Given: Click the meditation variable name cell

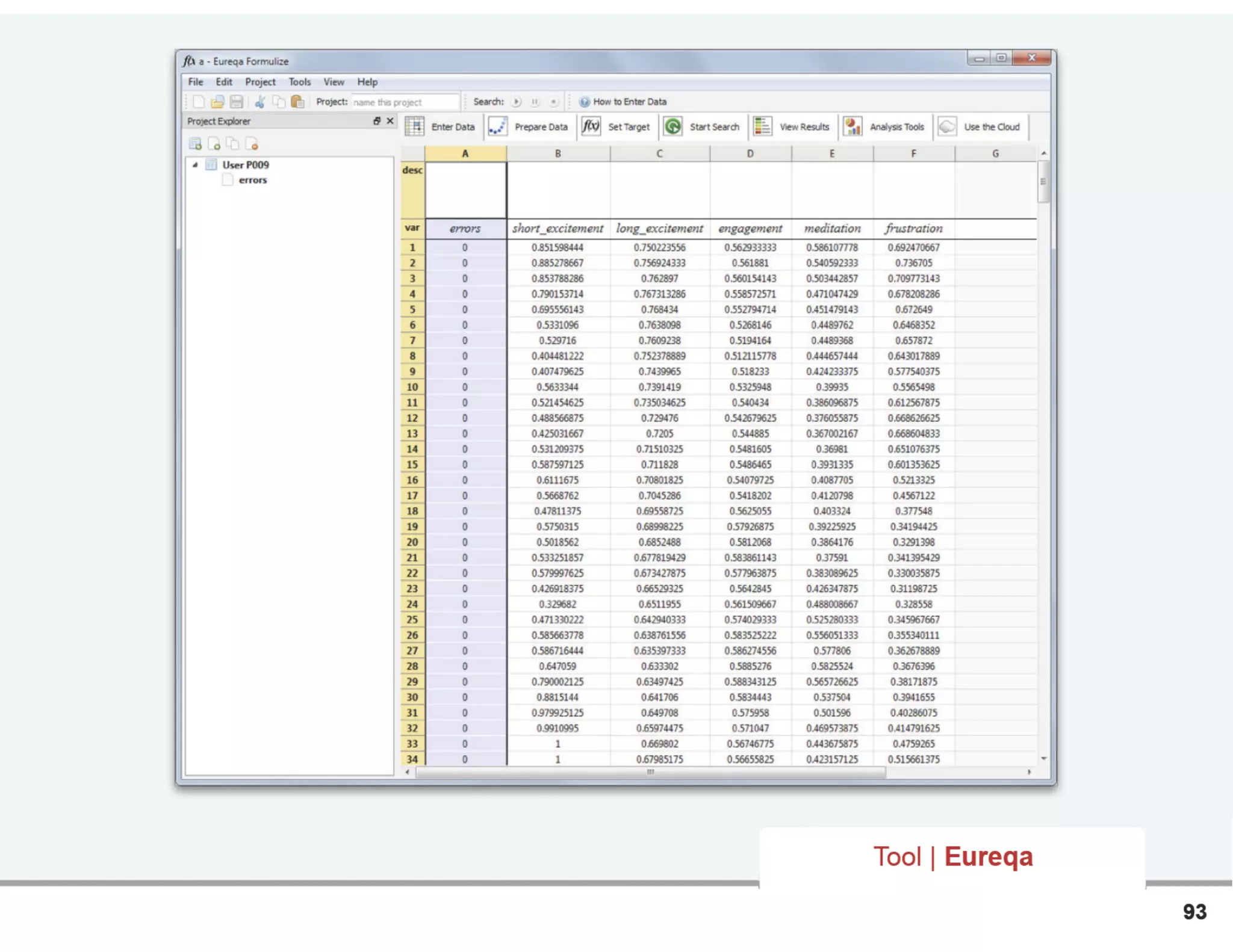Looking at the screenshot, I should click(x=833, y=229).
